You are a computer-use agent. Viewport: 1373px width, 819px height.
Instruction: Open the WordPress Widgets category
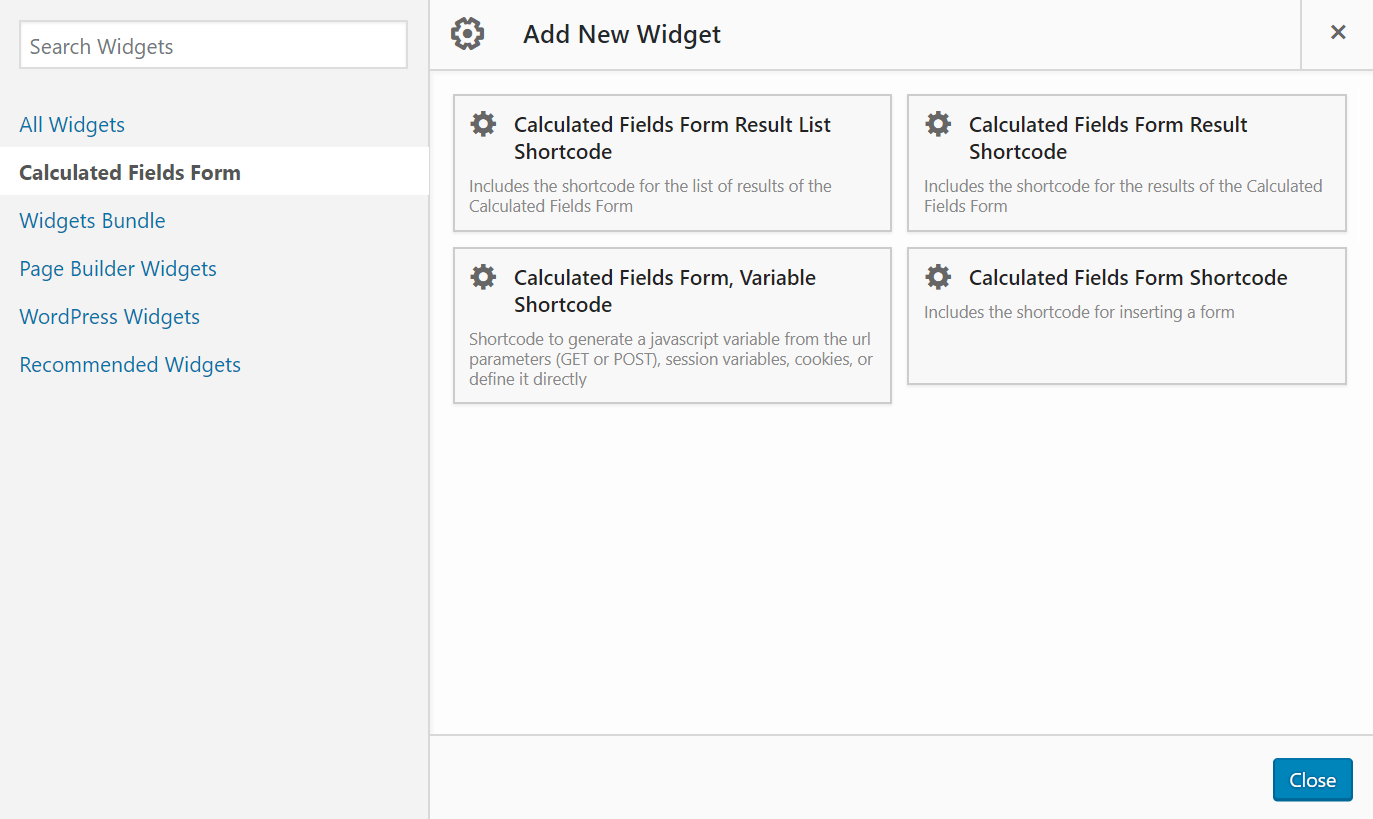click(x=109, y=316)
